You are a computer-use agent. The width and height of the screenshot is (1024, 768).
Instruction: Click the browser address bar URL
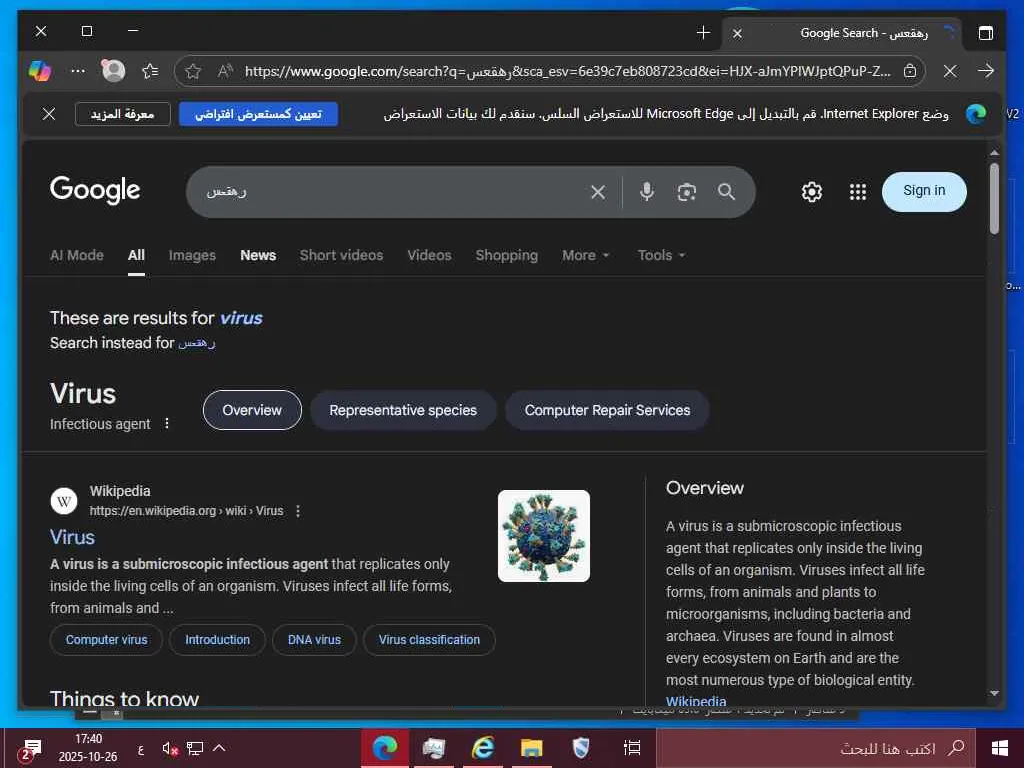click(567, 71)
